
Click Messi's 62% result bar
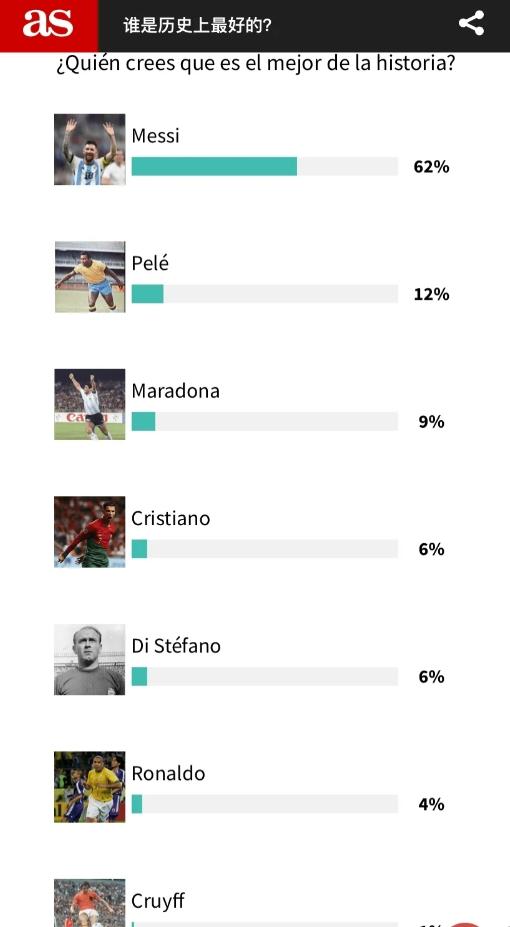[265, 166]
